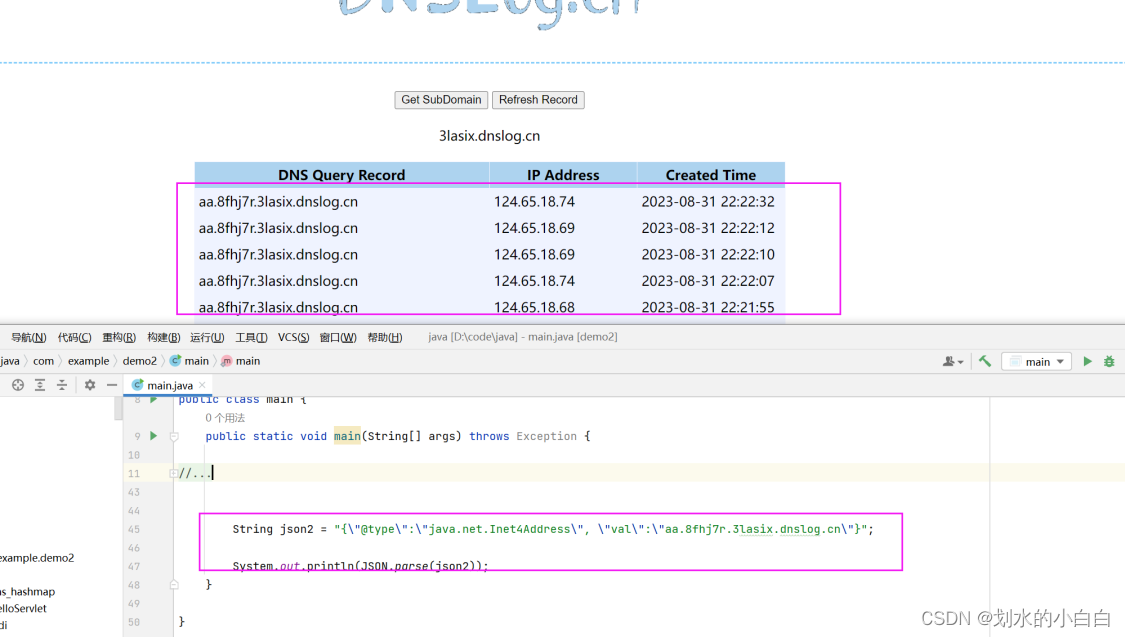Open the VCS(S) menu
Image resolution: width=1125 pixels, height=637 pixels.
(293, 337)
